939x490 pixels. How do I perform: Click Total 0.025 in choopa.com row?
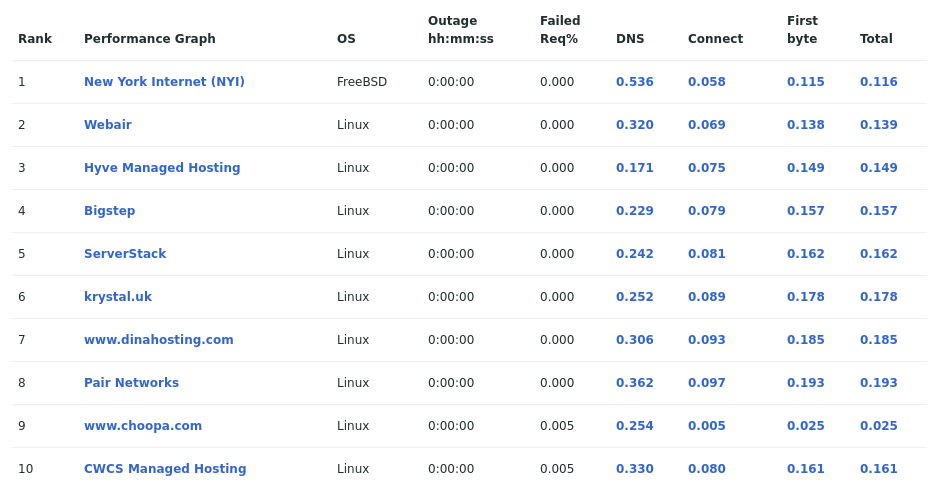coord(879,426)
